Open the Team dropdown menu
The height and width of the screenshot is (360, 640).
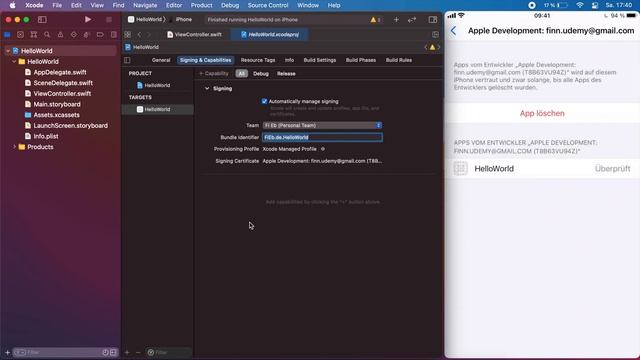click(322, 125)
